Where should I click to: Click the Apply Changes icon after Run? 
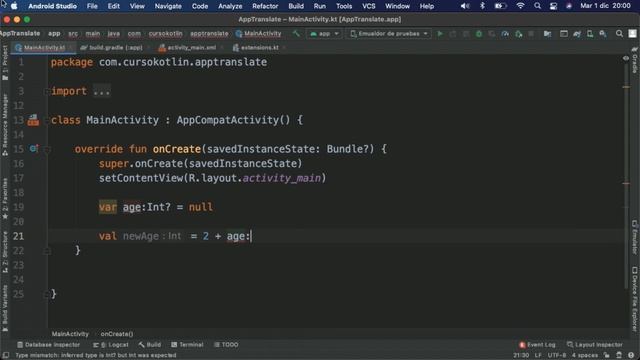453,34
